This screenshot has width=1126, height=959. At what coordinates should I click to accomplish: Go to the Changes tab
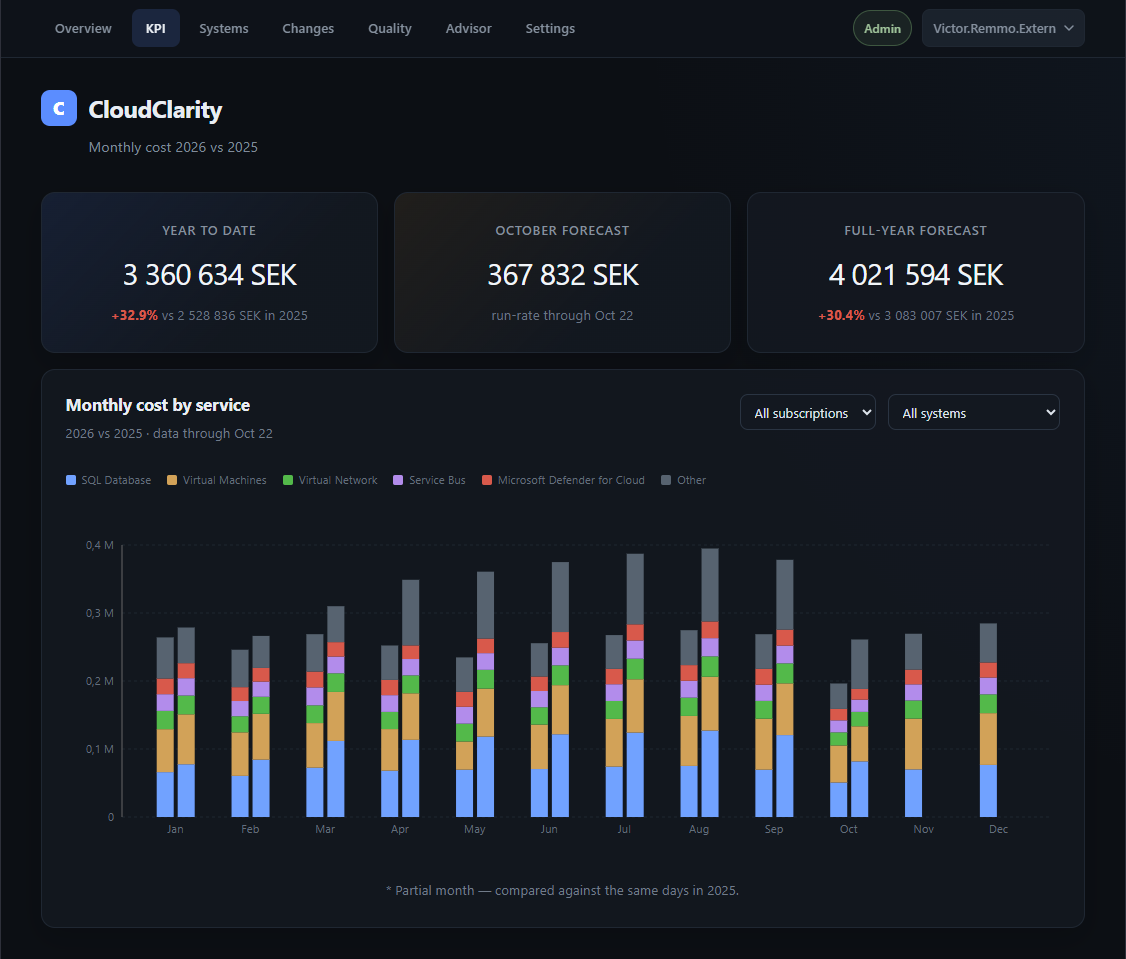coord(308,29)
